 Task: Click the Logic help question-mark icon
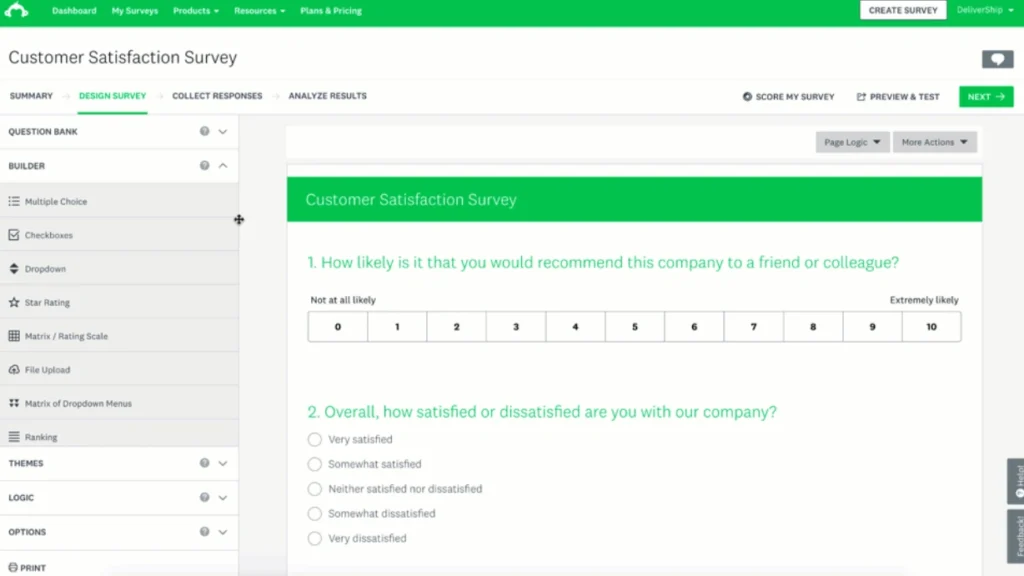204,498
